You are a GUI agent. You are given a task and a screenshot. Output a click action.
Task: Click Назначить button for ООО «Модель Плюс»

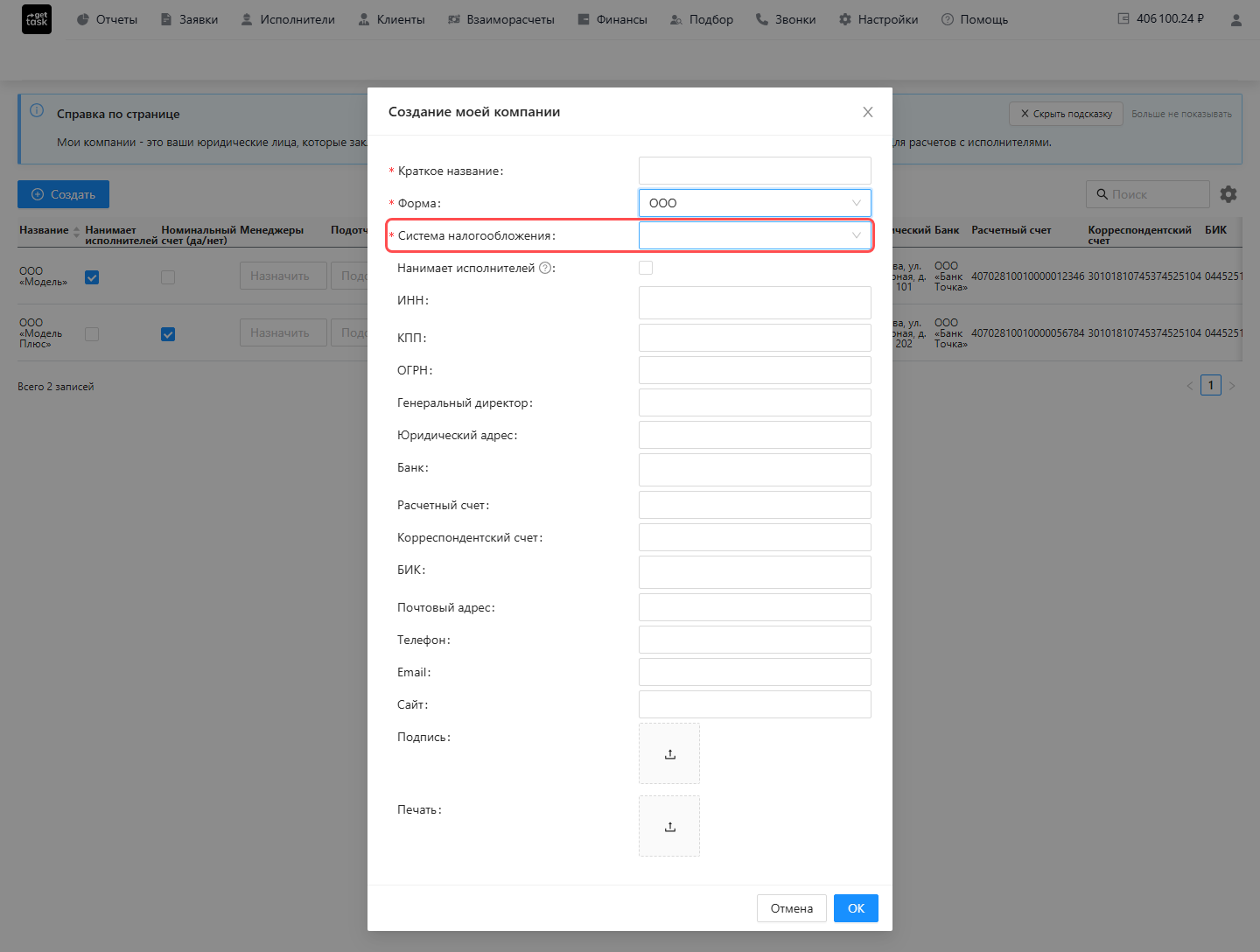point(283,332)
